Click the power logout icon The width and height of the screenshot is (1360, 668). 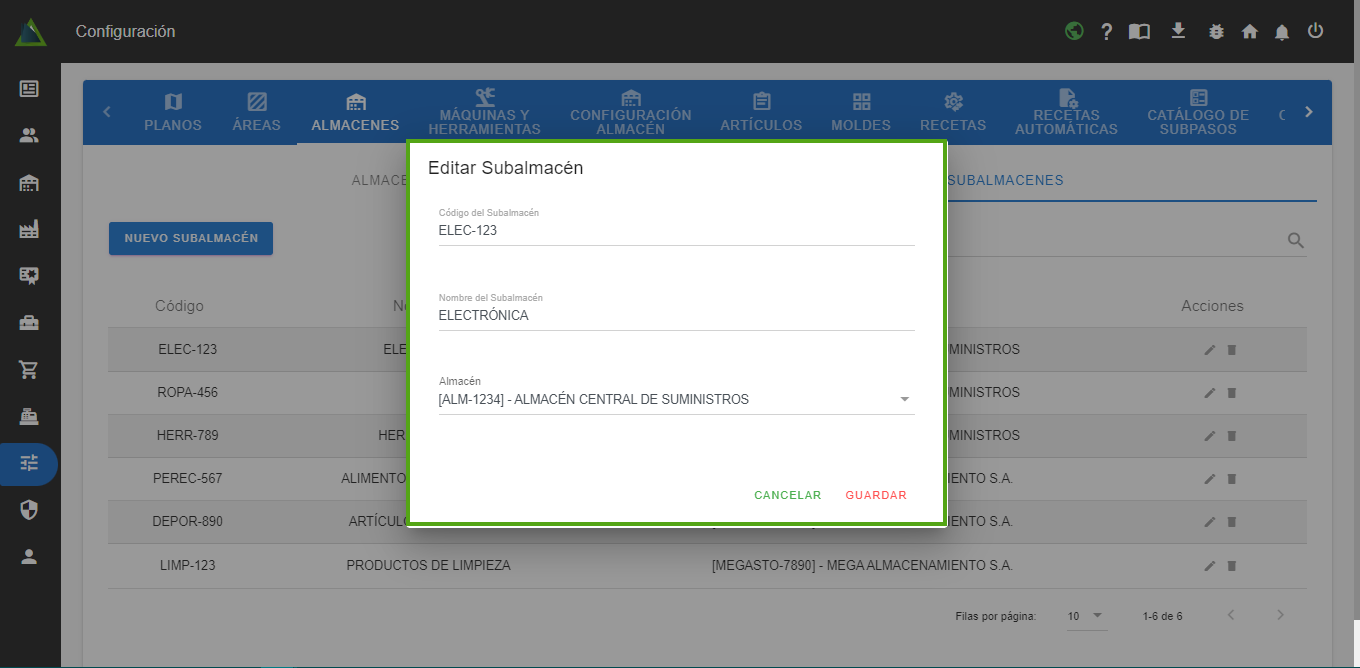pos(1316,31)
